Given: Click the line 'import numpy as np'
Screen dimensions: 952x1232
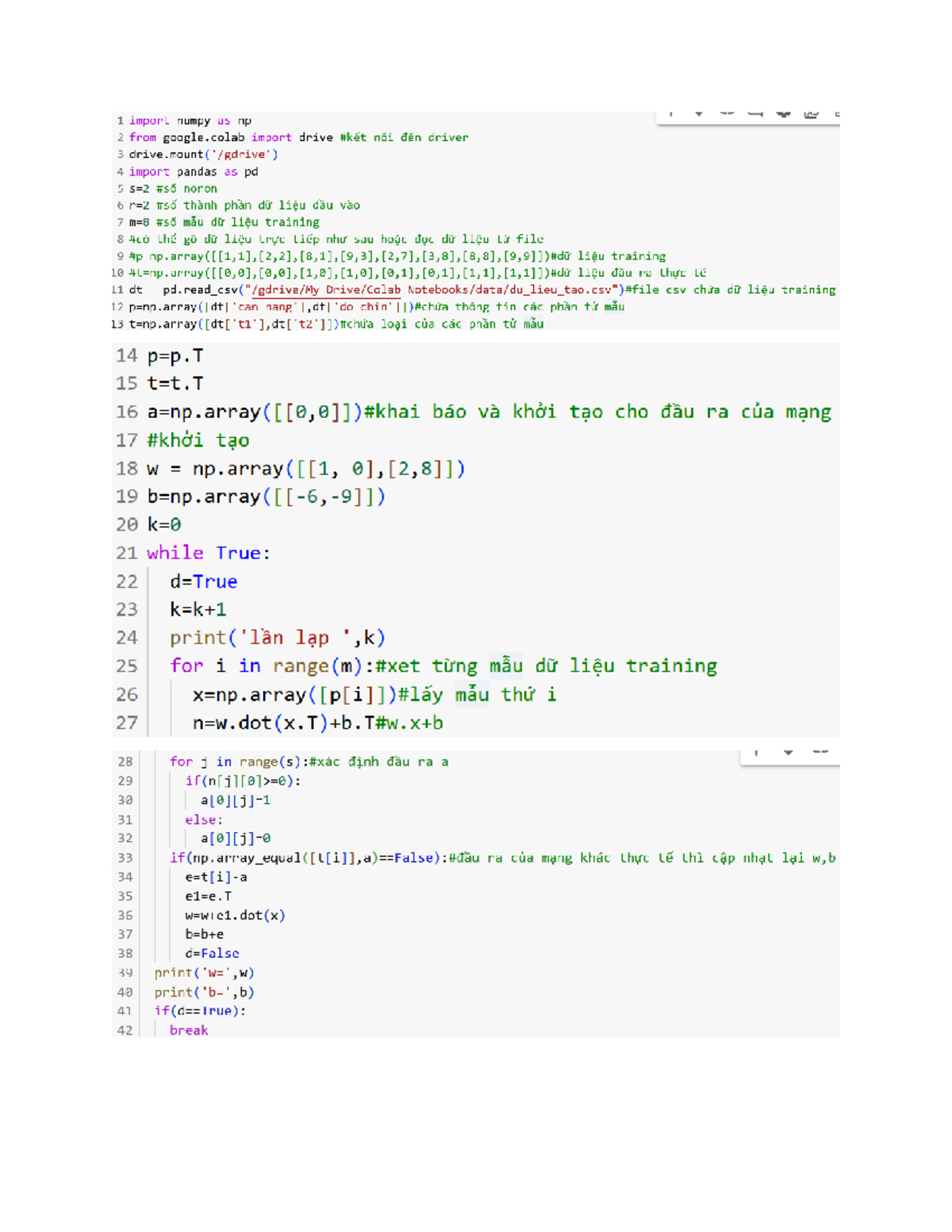Looking at the screenshot, I should click(x=190, y=121).
